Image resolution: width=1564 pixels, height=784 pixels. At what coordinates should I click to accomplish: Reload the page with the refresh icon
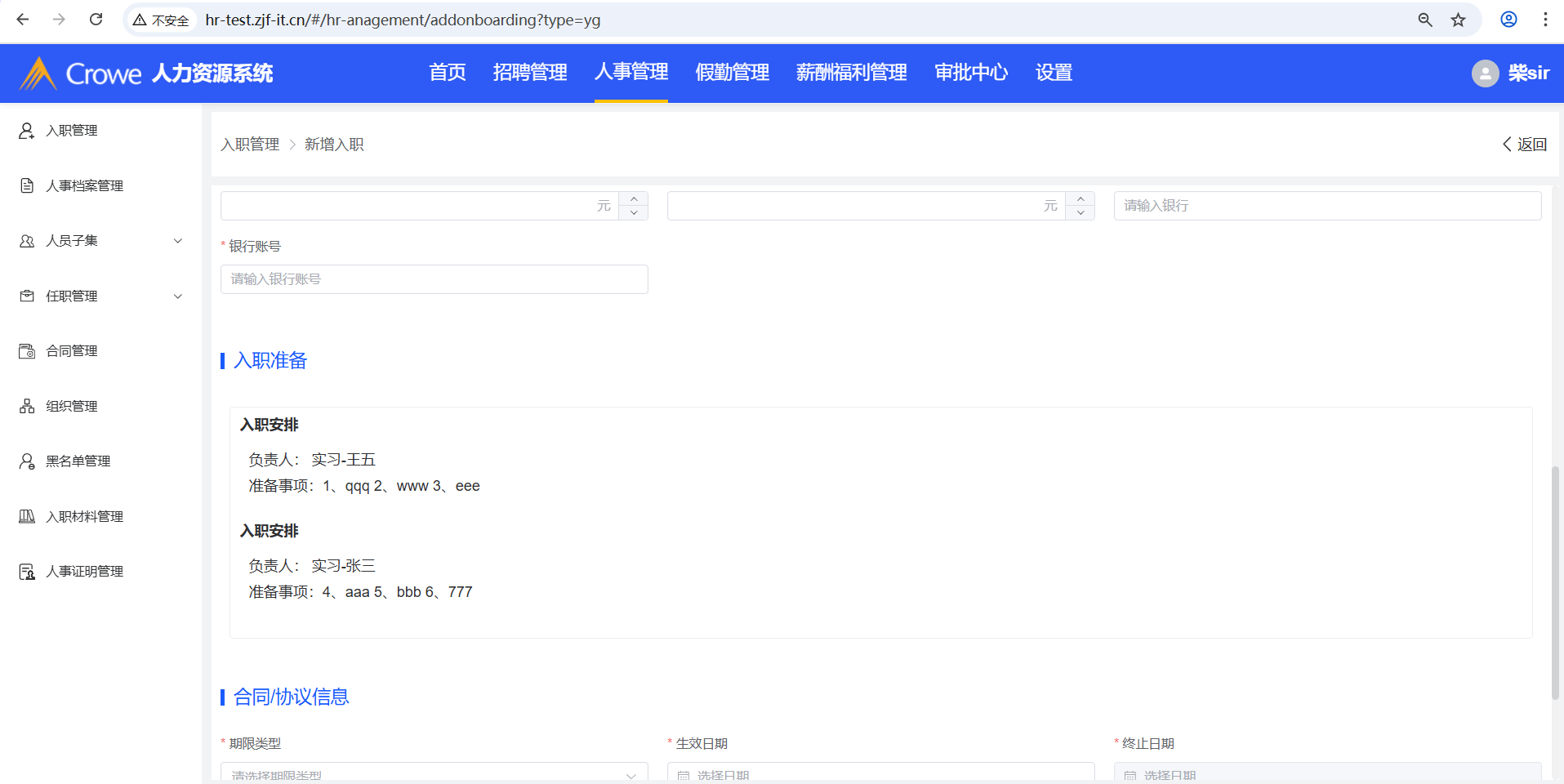point(96,20)
